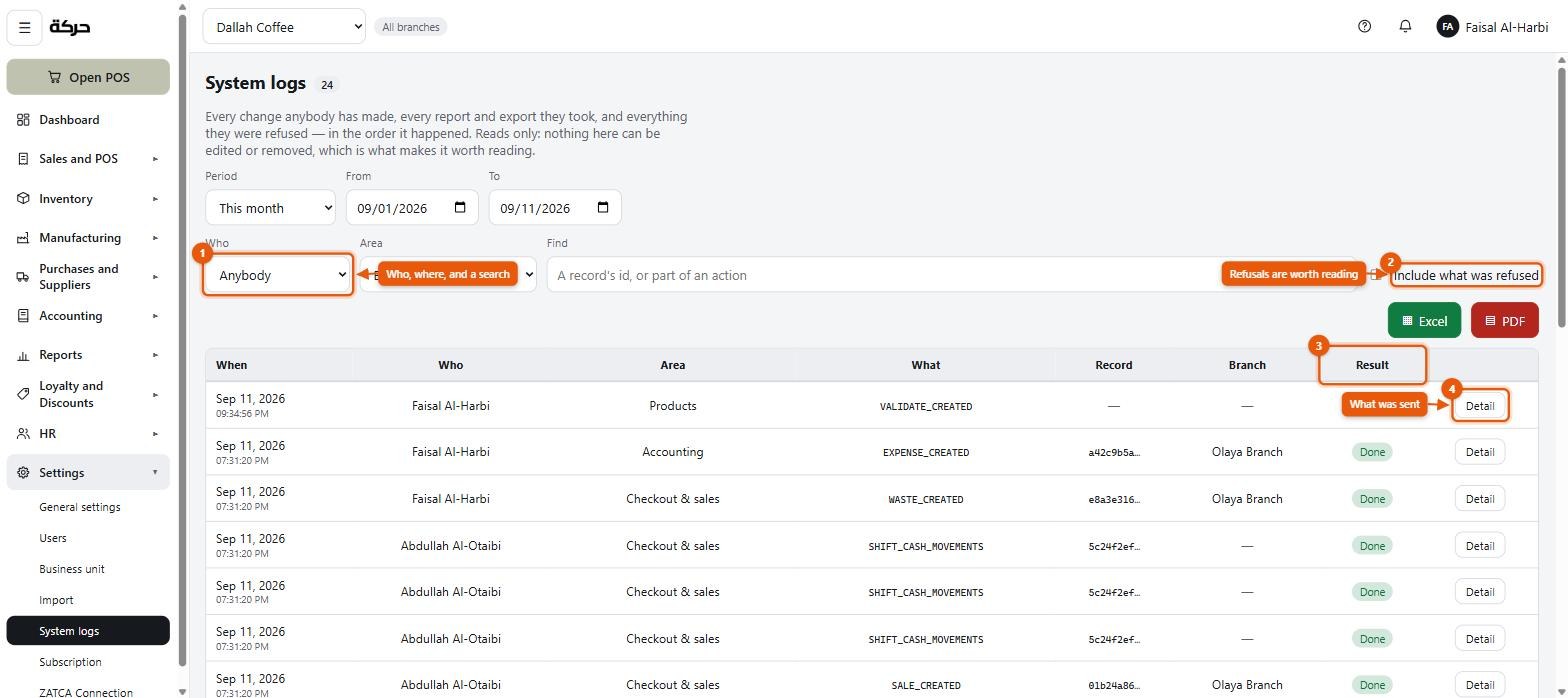Click the help question mark icon
1568x698 pixels.
coord(1364,27)
